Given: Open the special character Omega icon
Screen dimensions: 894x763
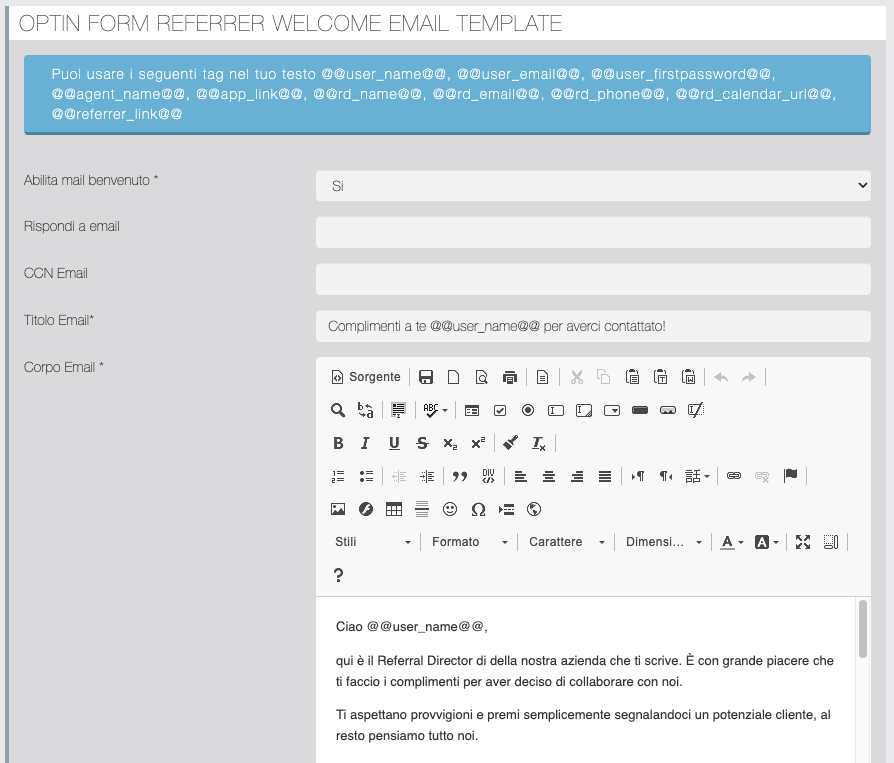Looking at the screenshot, I should click(478, 509).
